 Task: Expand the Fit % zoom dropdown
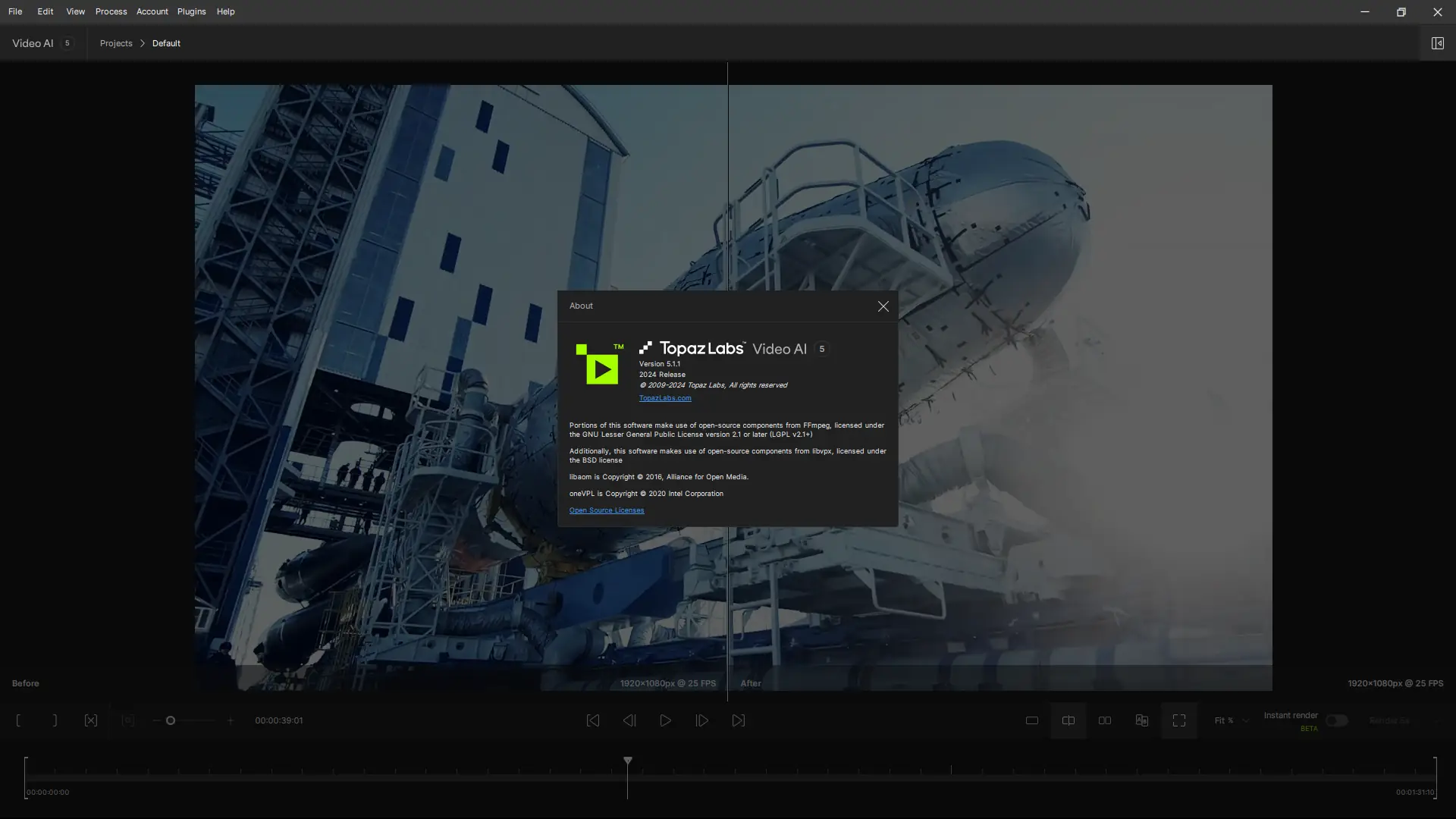[1231, 720]
